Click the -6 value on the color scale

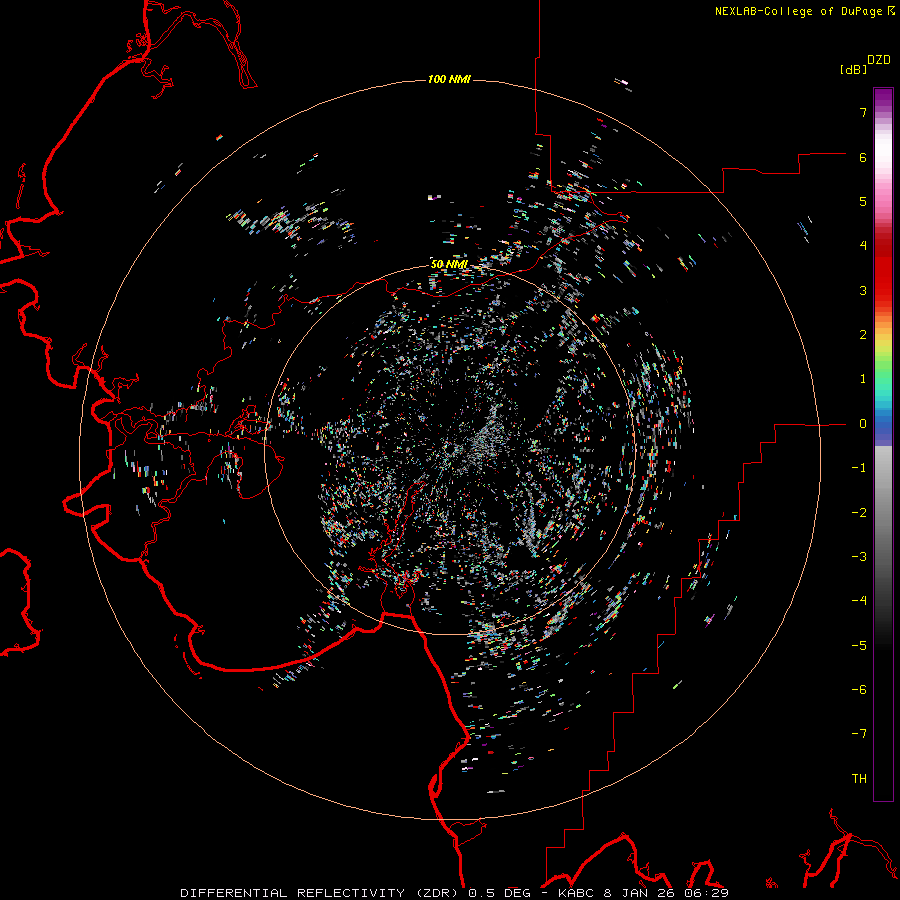pos(859,690)
